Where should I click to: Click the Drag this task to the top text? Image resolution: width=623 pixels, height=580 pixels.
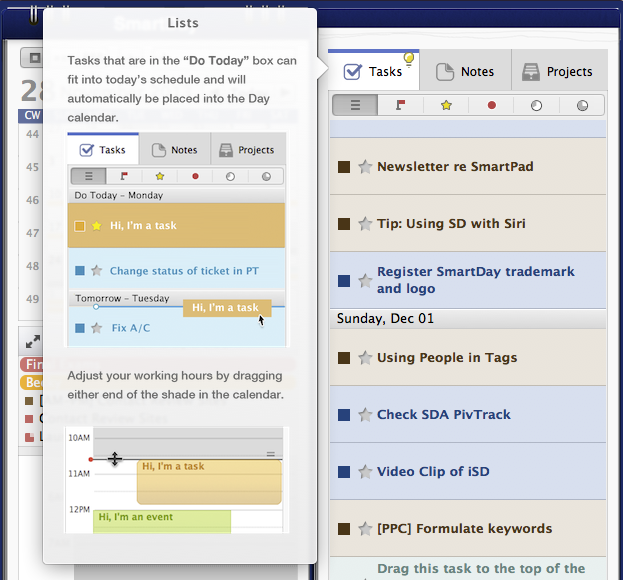(x=481, y=569)
